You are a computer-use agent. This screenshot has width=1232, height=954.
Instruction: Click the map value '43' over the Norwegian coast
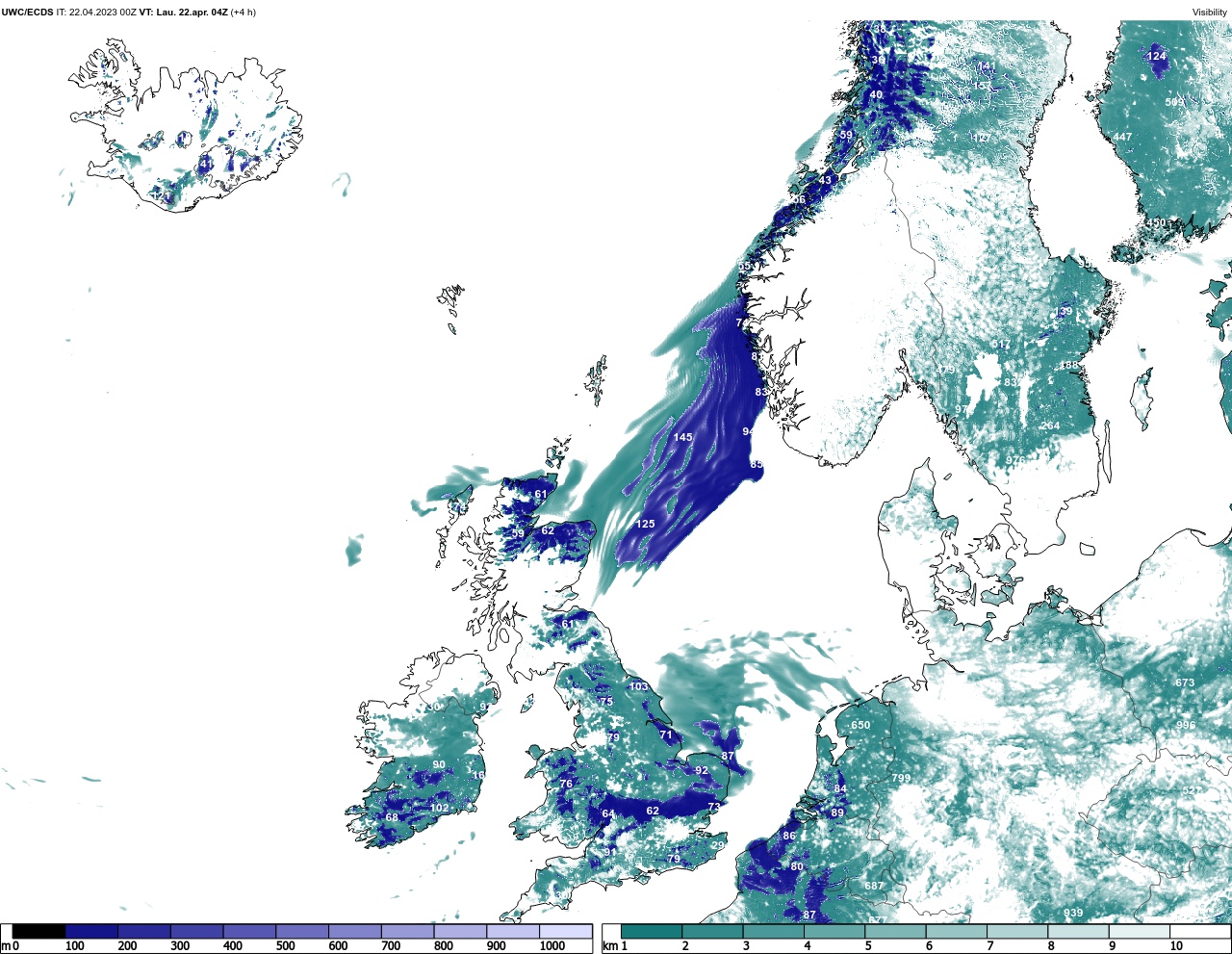click(x=825, y=181)
